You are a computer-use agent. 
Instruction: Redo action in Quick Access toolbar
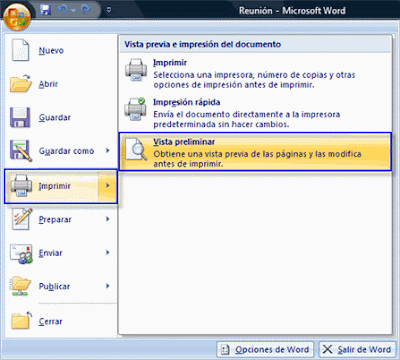86,10
